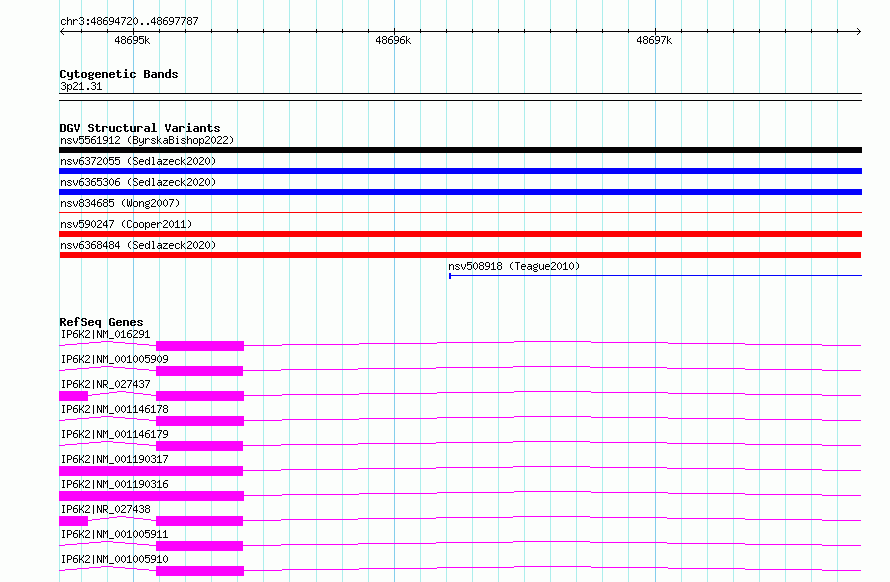Click transcript label IP6K2|NM_001190316
The image size is (890, 582).
[x=114, y=484]
